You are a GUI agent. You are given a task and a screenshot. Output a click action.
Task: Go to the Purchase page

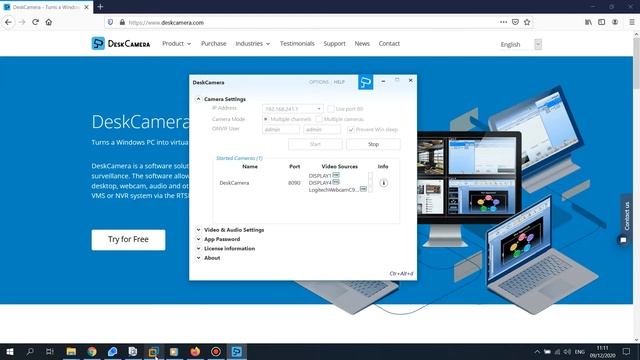tap(213, 43)
